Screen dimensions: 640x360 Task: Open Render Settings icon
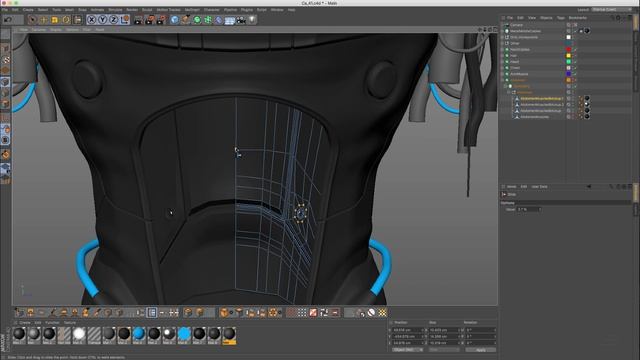161,20
